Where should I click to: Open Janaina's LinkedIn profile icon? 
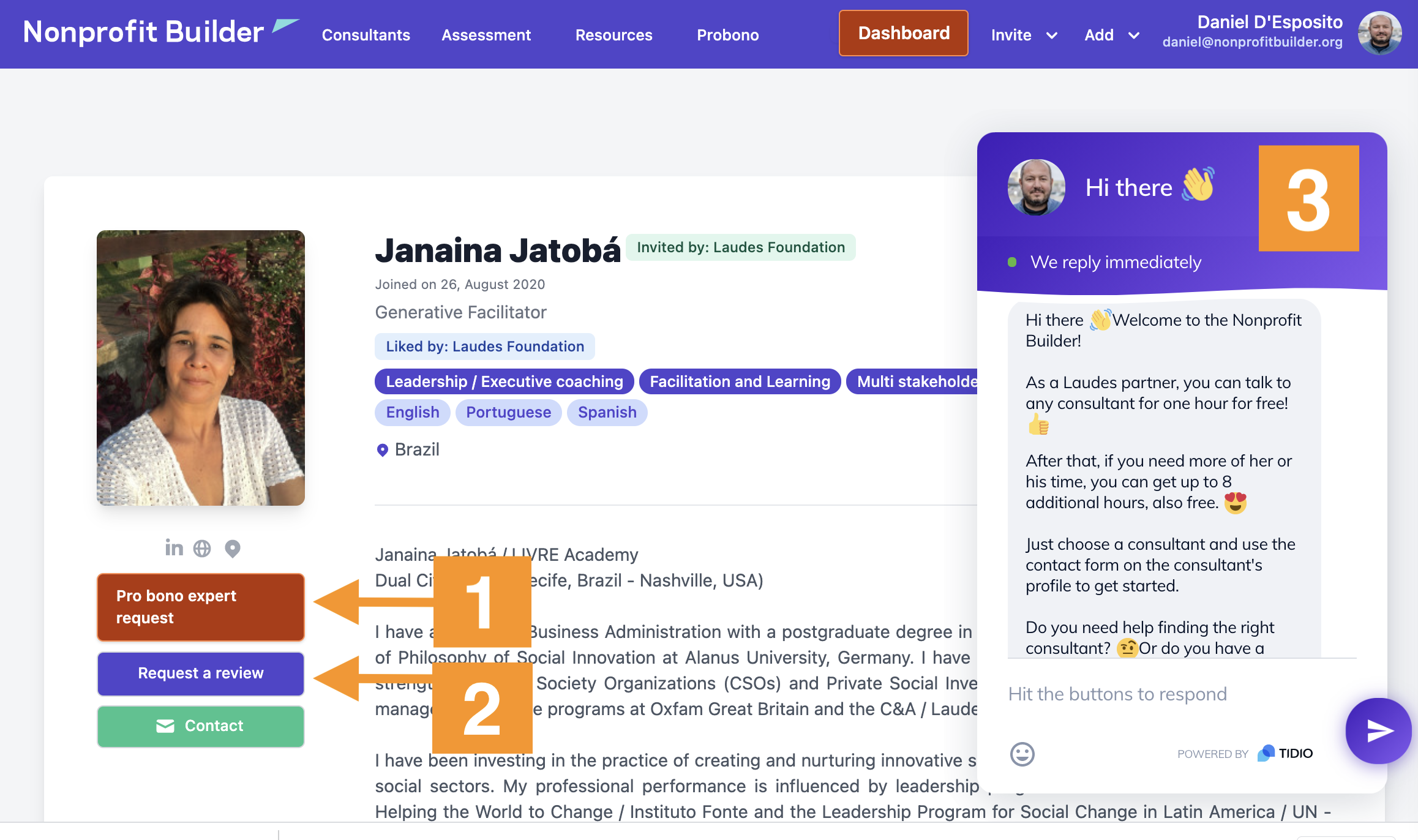click(x=174, y=548)
